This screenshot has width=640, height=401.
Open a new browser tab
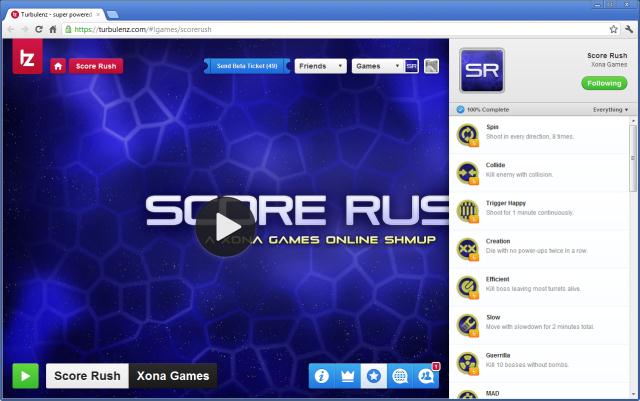(112, 15)
